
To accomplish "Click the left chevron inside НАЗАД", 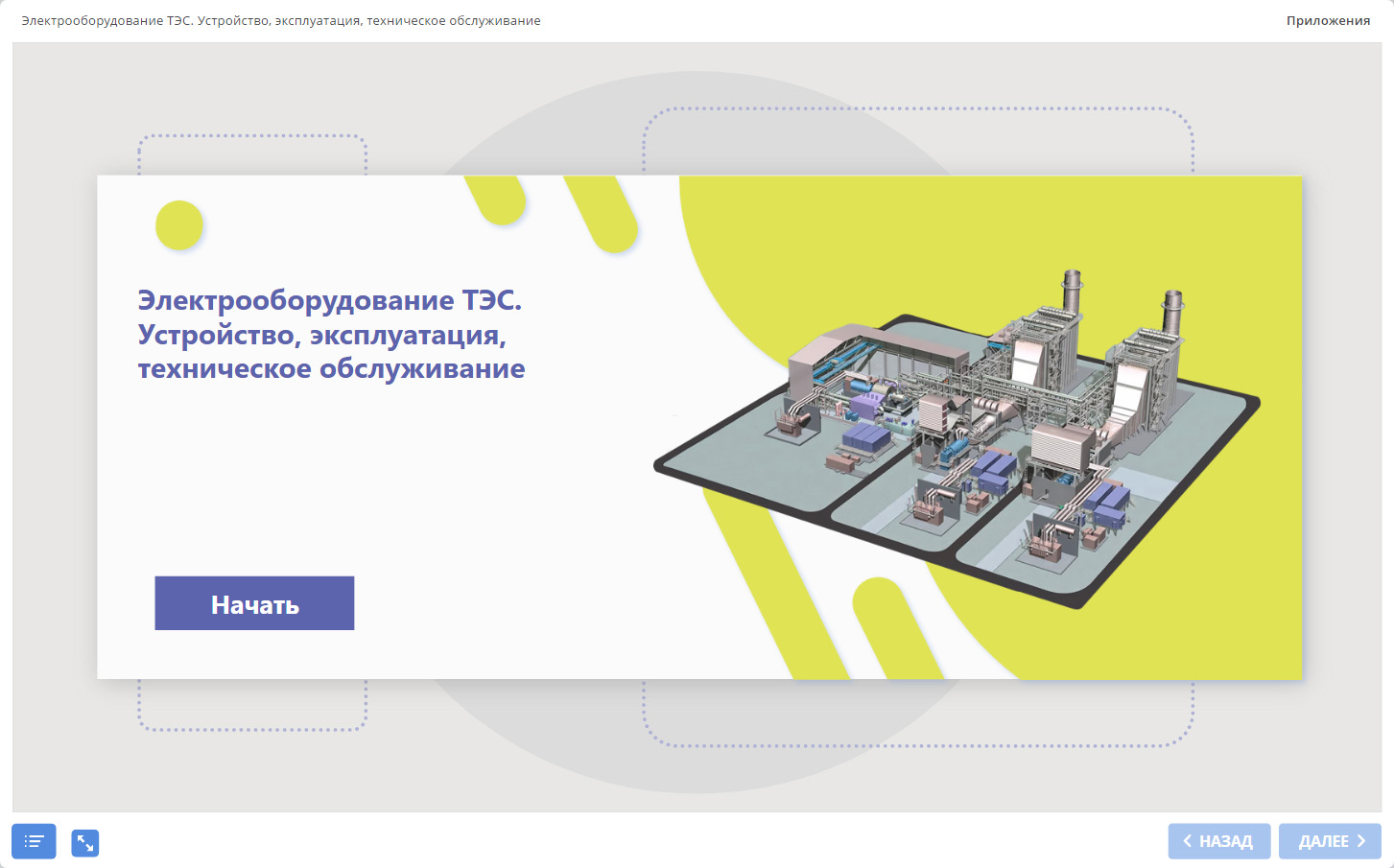I will [1187, 841].
